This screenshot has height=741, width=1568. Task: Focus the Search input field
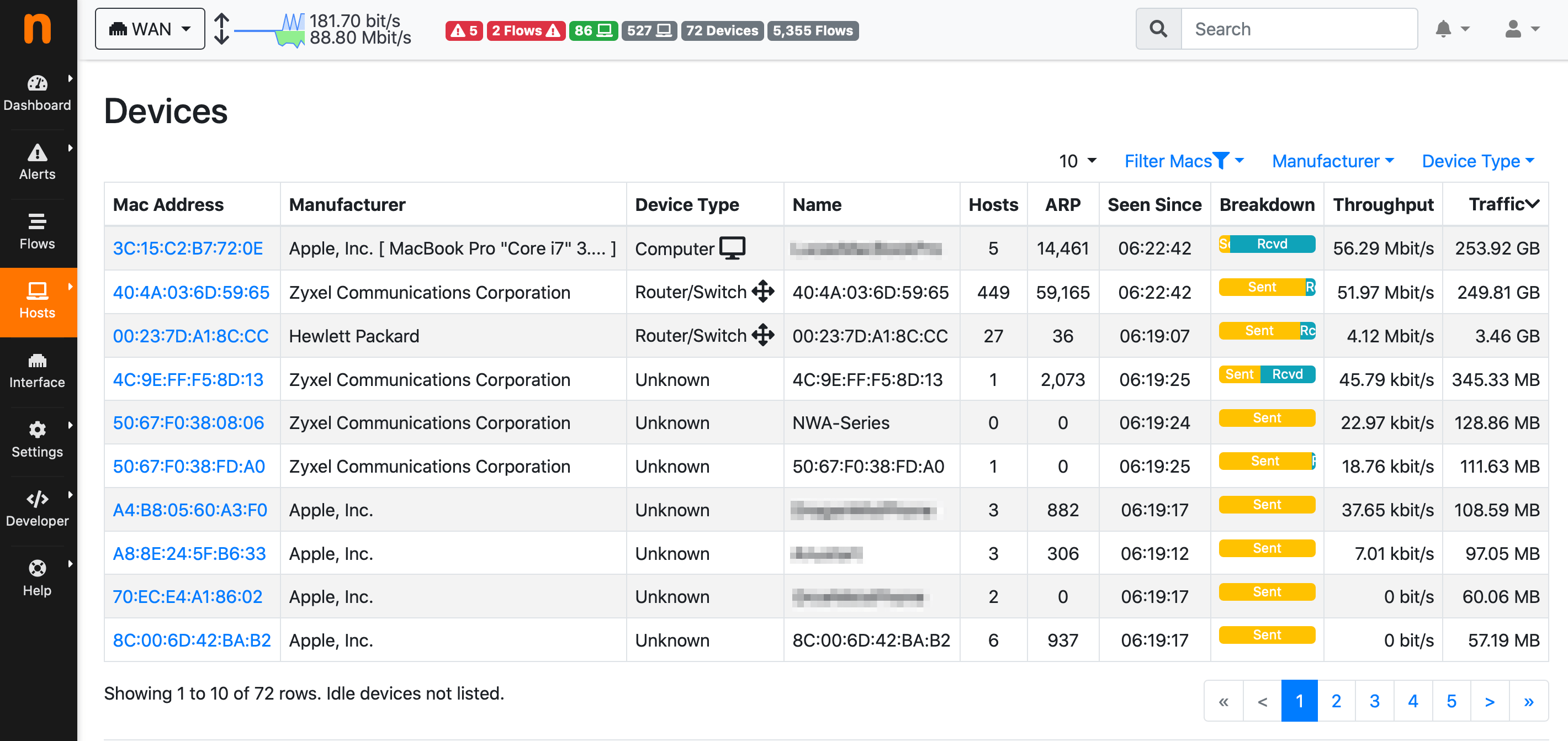[1299, 29]
